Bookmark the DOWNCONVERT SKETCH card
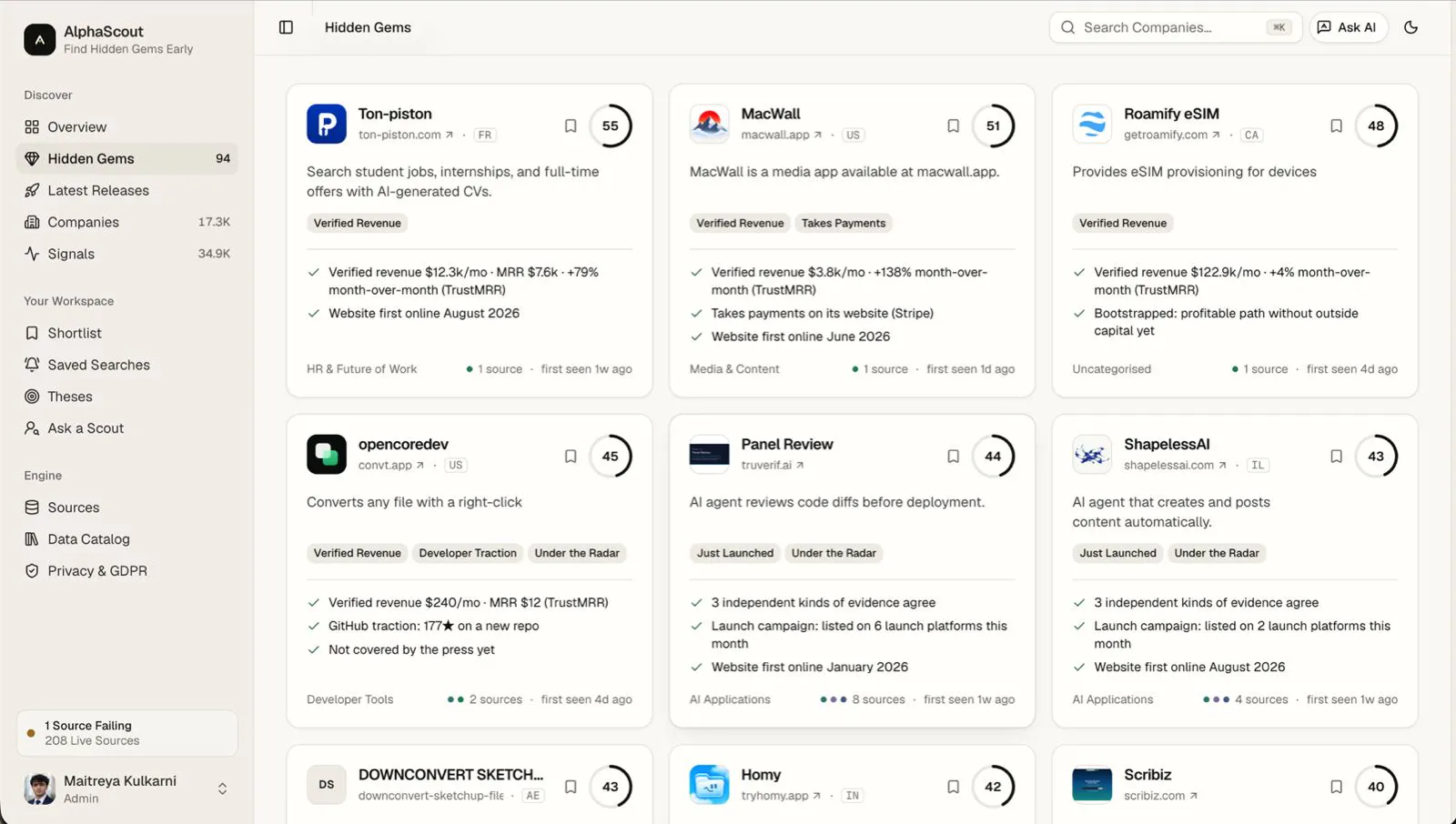 coord(571,787)
